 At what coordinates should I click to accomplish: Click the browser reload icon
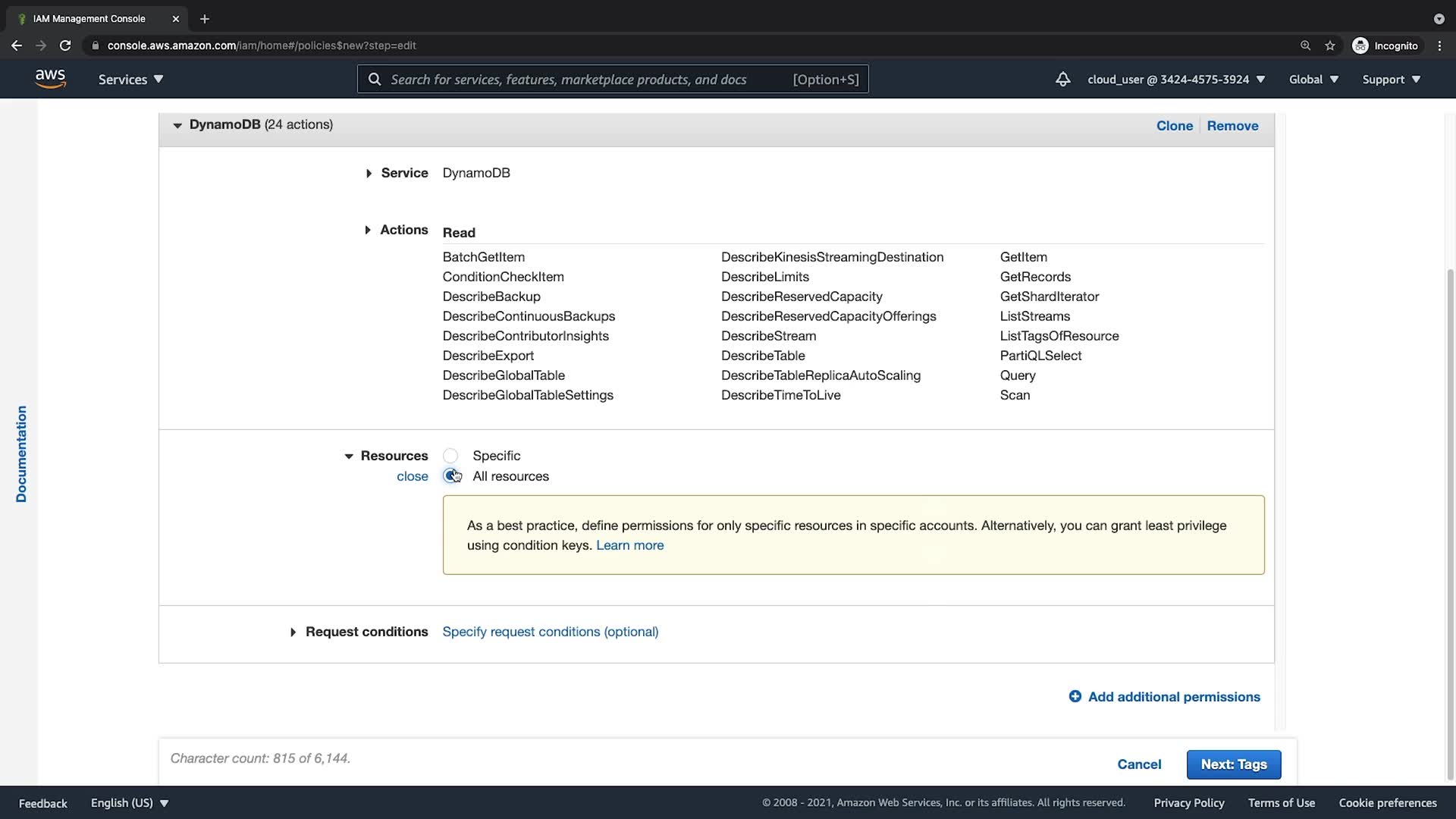[x=65, y=45]
